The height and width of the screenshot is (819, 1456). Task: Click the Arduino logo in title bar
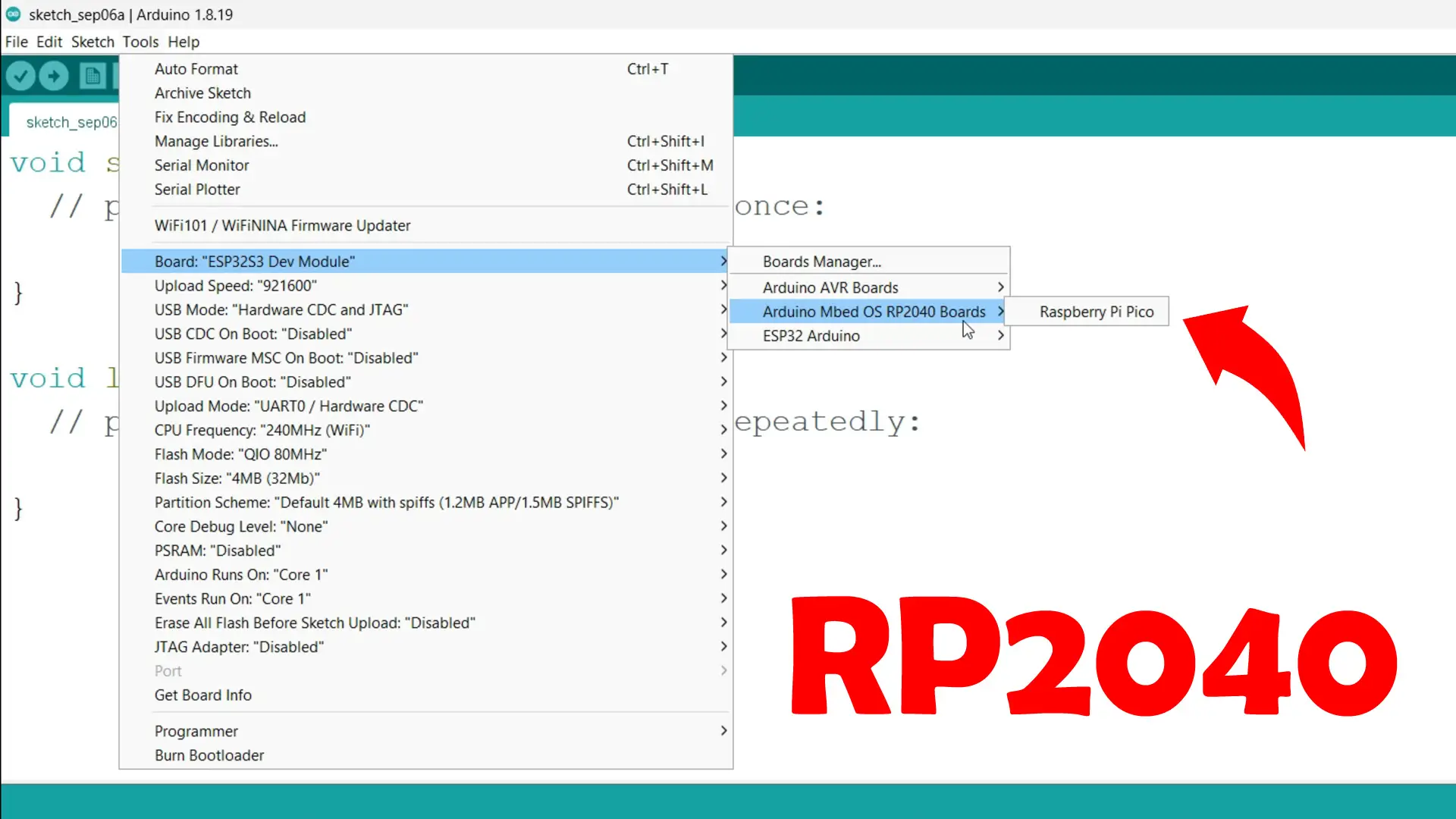point(13,14)
